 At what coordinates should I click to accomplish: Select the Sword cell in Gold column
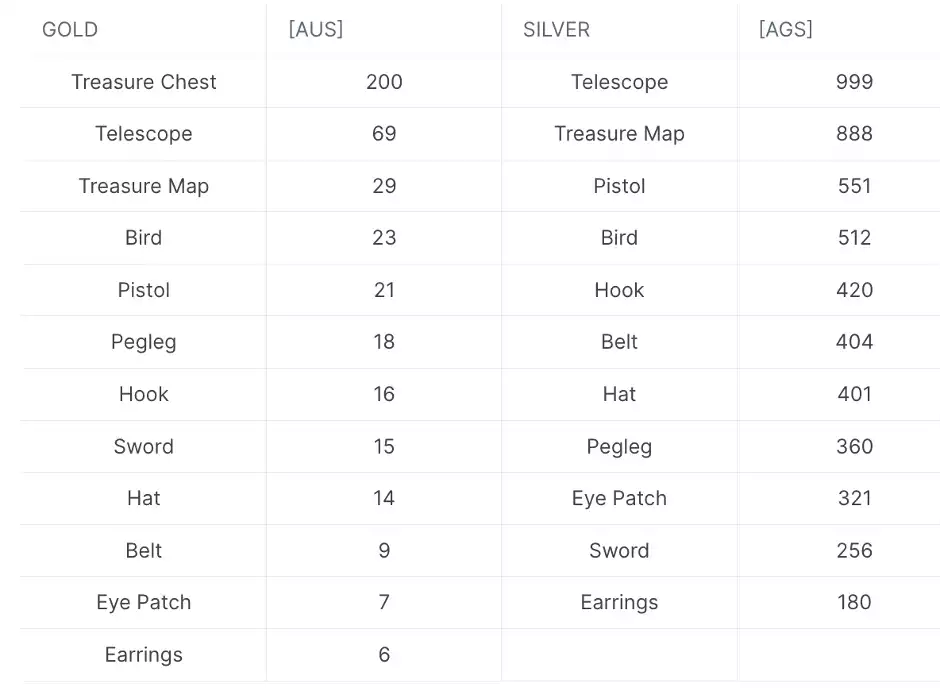143,446
